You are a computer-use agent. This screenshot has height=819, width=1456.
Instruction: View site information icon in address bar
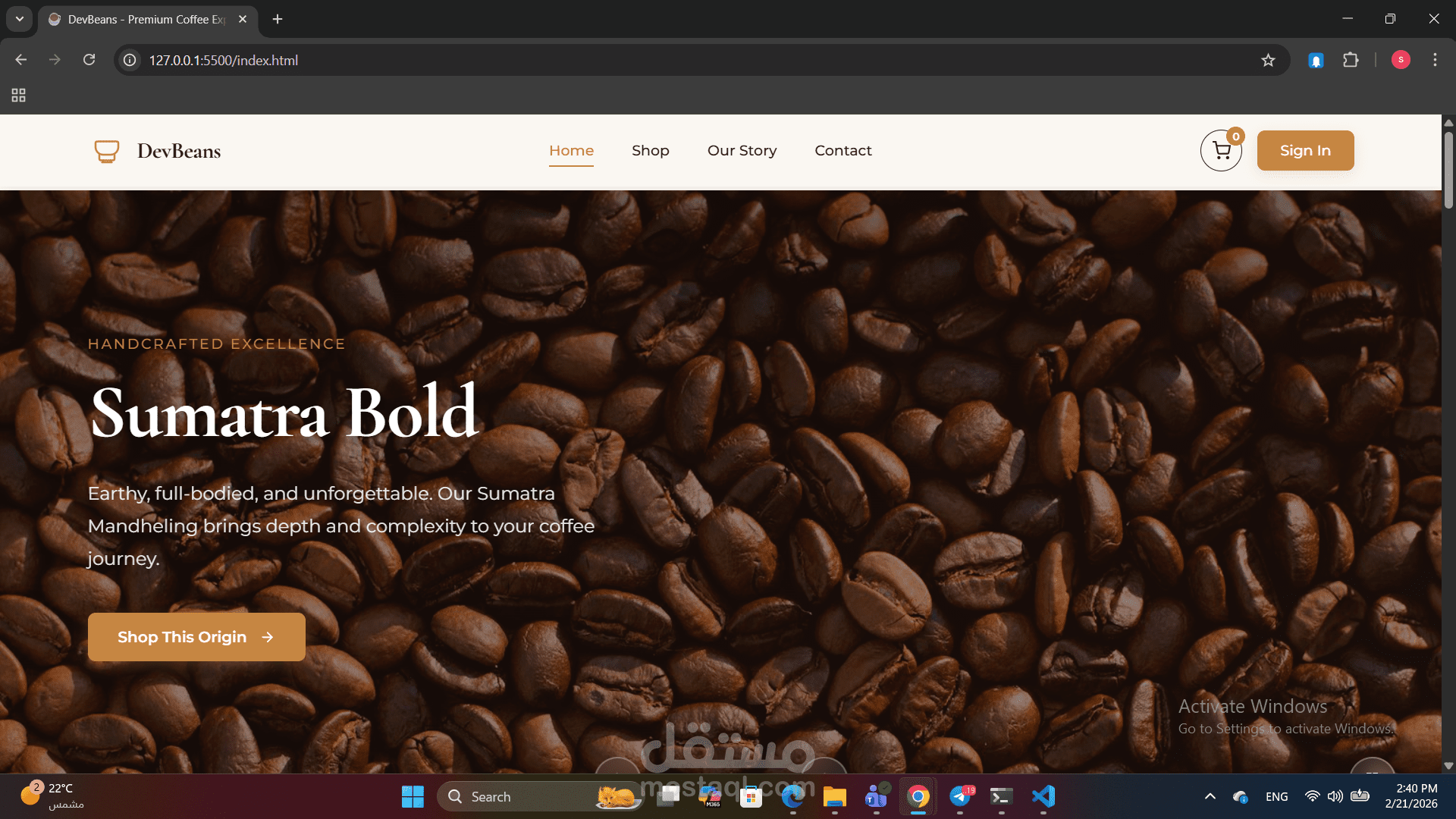130,60
